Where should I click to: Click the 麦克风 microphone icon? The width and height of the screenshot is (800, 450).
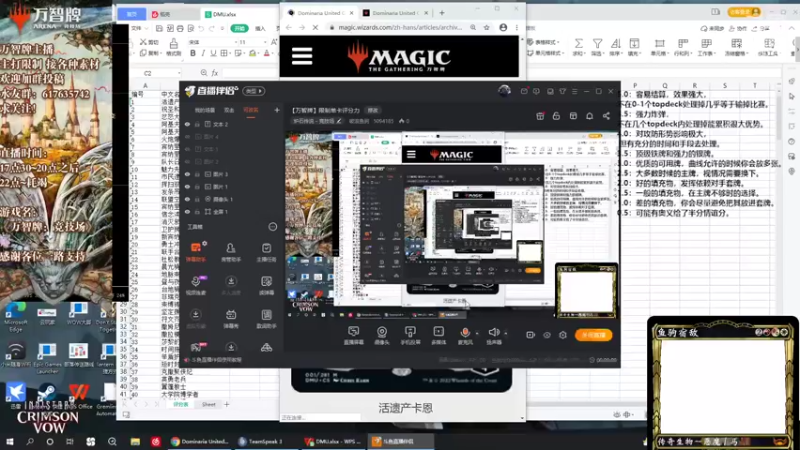tap(465, 335)
